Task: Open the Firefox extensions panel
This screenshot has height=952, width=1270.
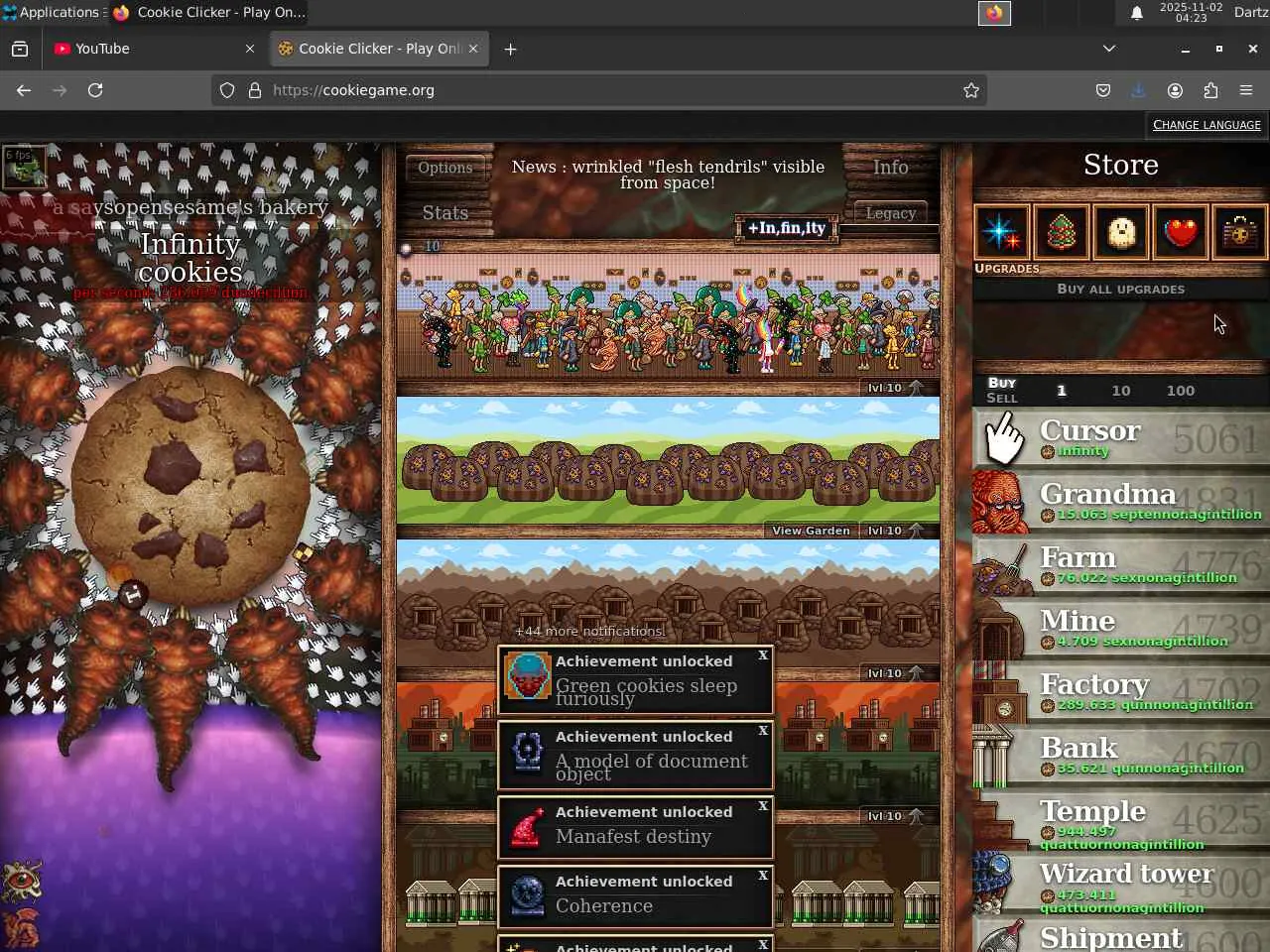Action: 1210,90
